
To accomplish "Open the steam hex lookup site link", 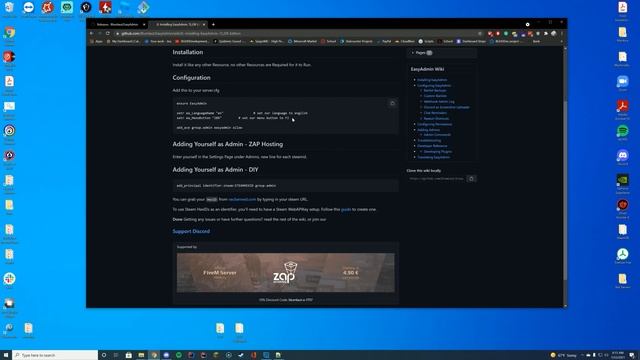I will pos(242,200).
